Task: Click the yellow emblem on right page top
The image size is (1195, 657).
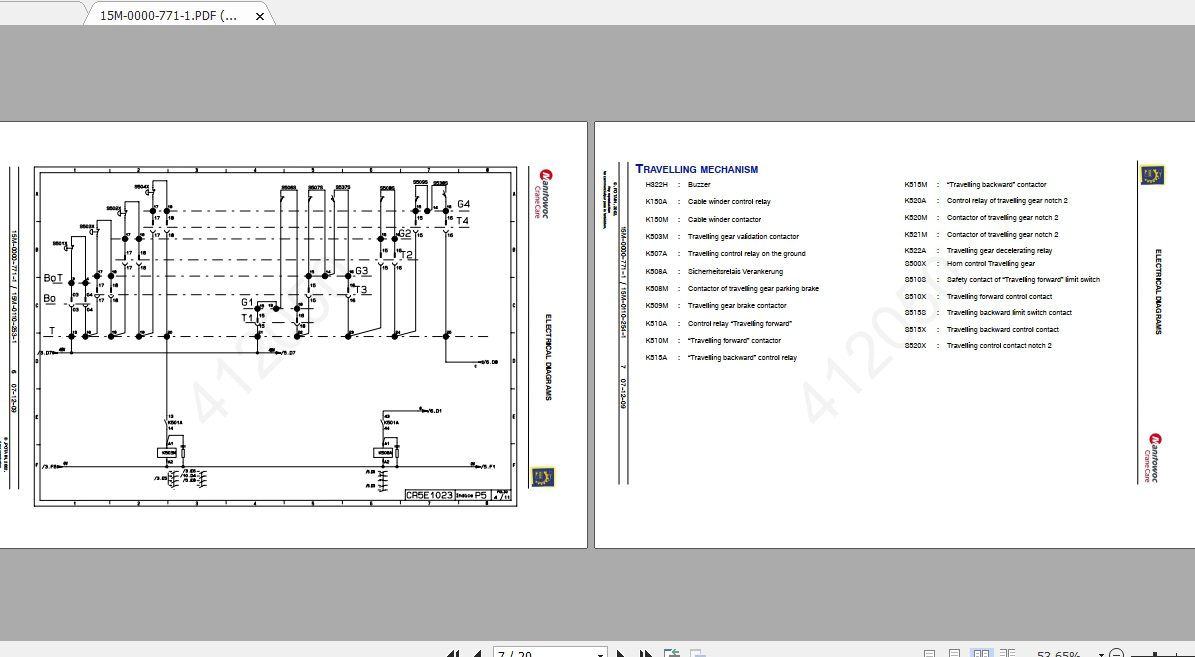Action: (1152, 175)
